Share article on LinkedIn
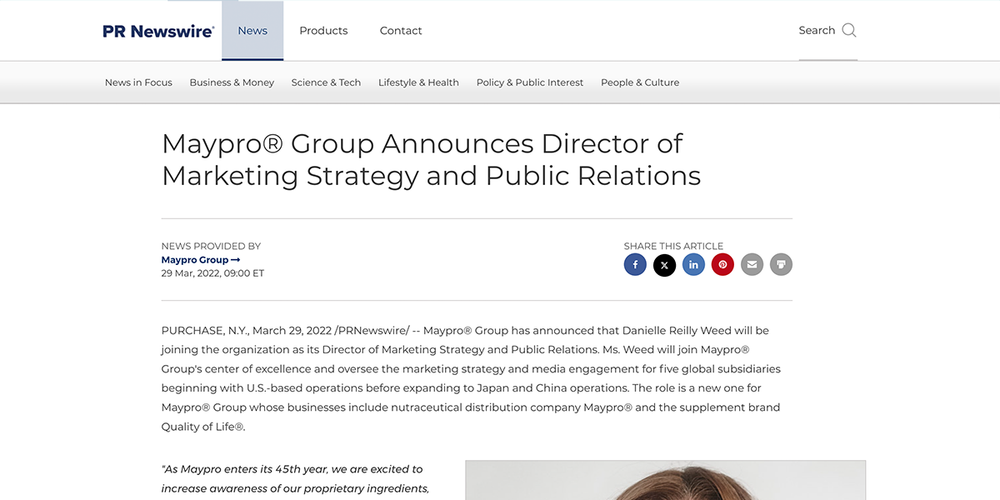 coord(693,265)
